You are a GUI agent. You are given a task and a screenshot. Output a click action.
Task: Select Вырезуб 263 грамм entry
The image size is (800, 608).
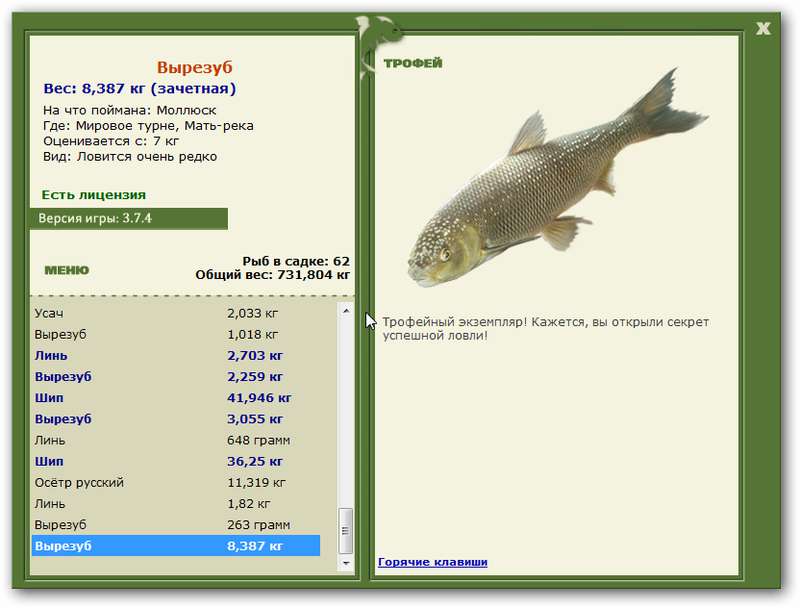pos(176,525)
